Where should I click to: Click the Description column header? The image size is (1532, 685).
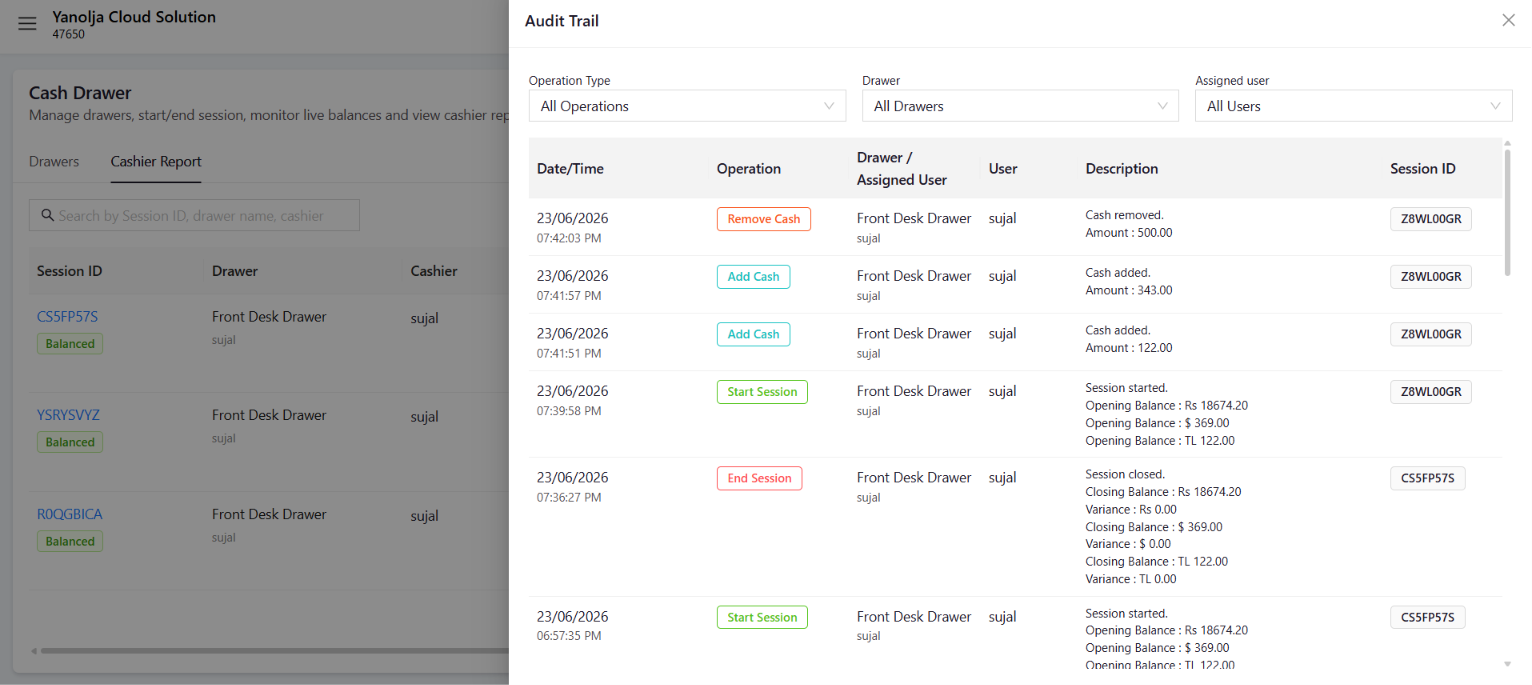(1121, 169)
